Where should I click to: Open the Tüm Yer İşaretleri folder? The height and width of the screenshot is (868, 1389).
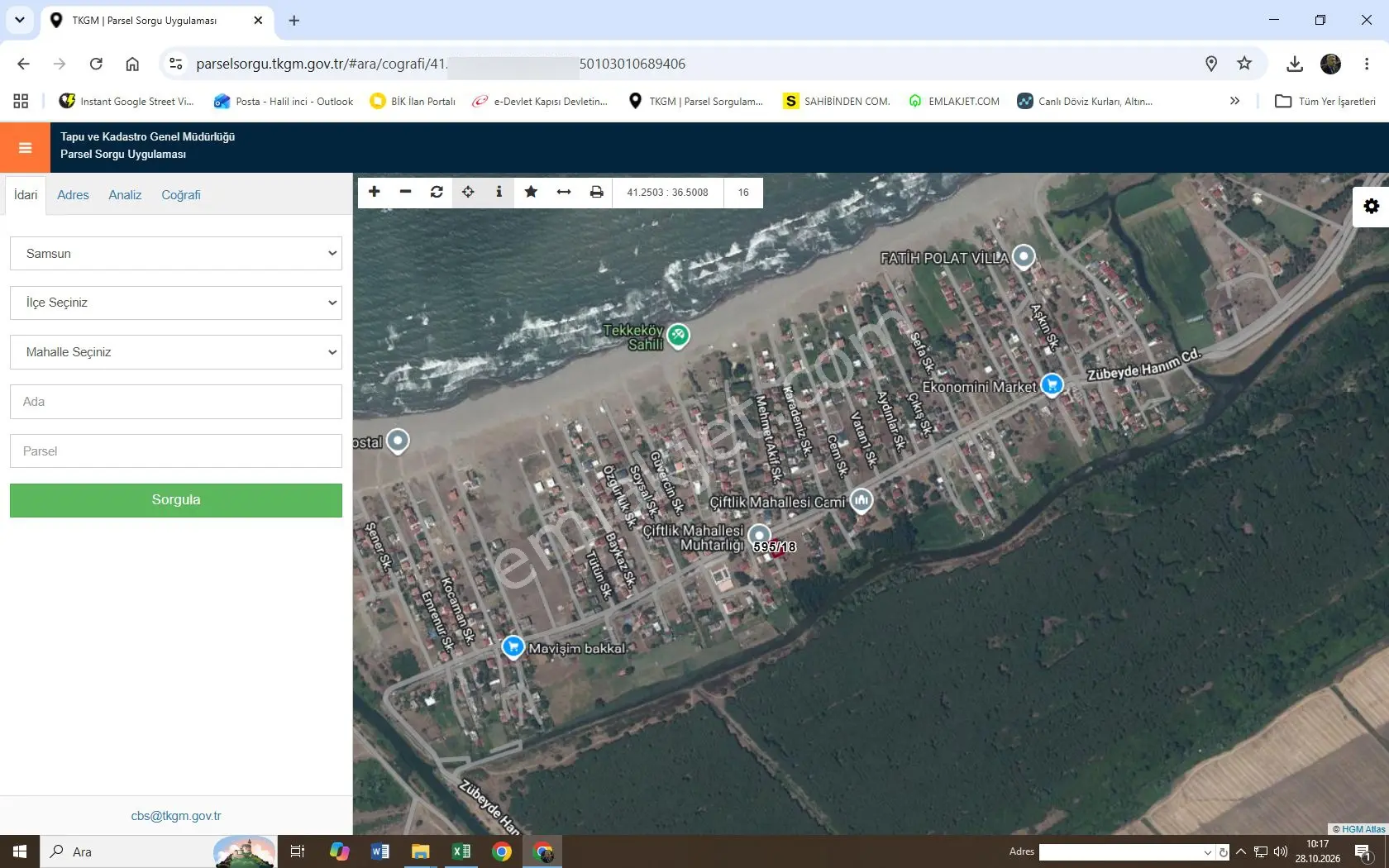(1325, 101)
